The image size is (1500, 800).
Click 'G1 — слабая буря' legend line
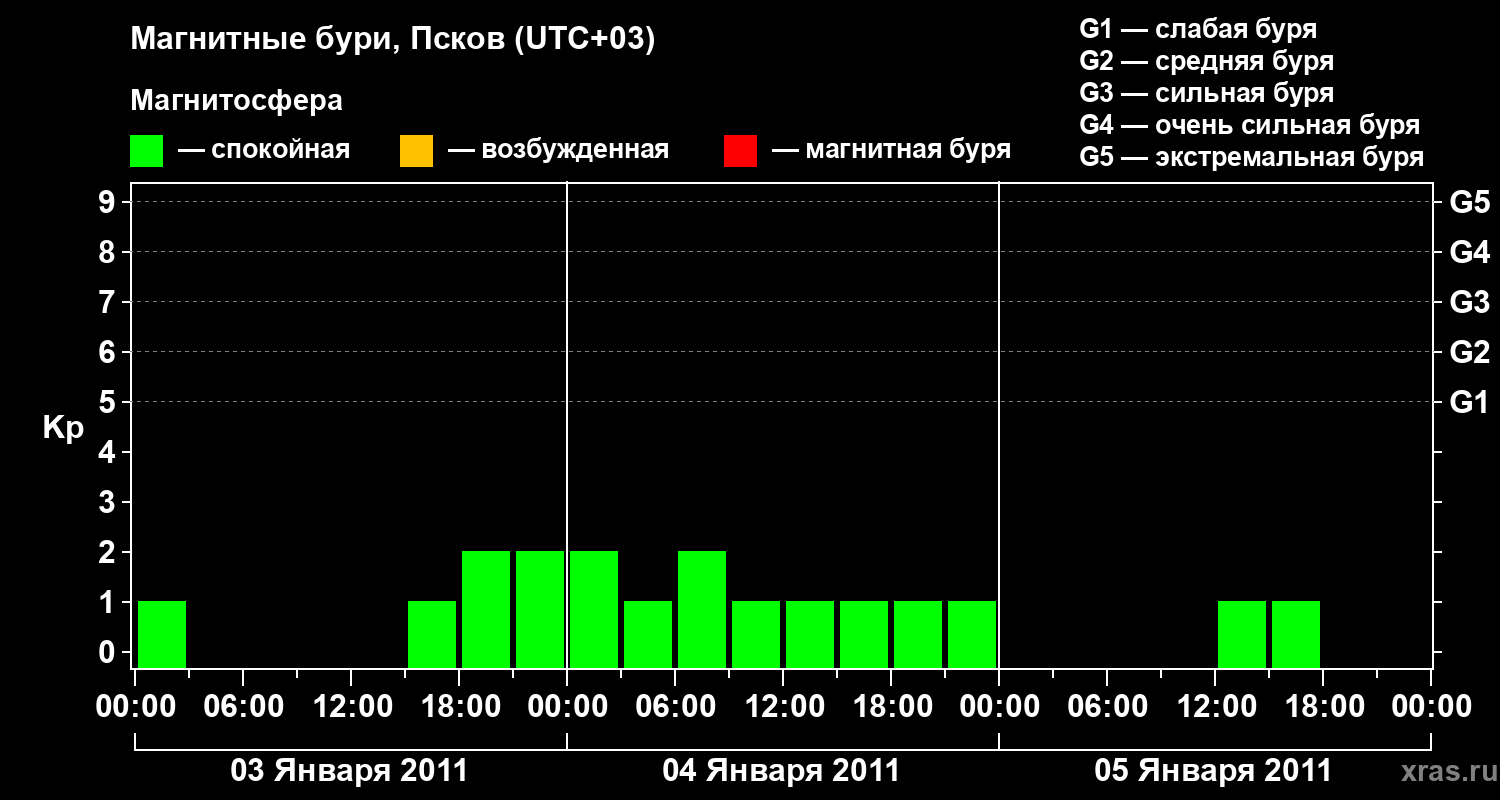pos(1198,30)
